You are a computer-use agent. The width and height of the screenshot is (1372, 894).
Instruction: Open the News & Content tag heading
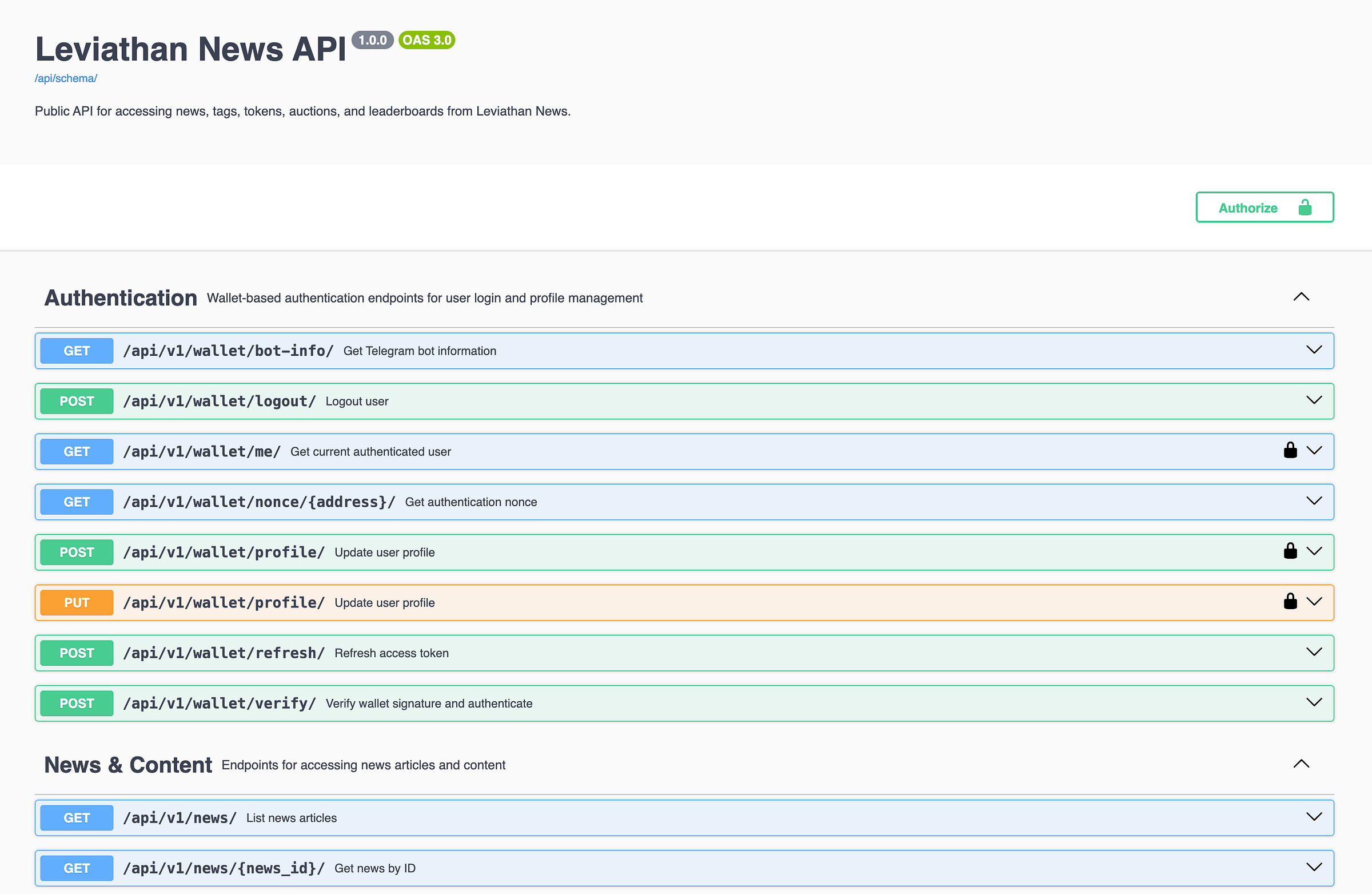tap(128, 765)
